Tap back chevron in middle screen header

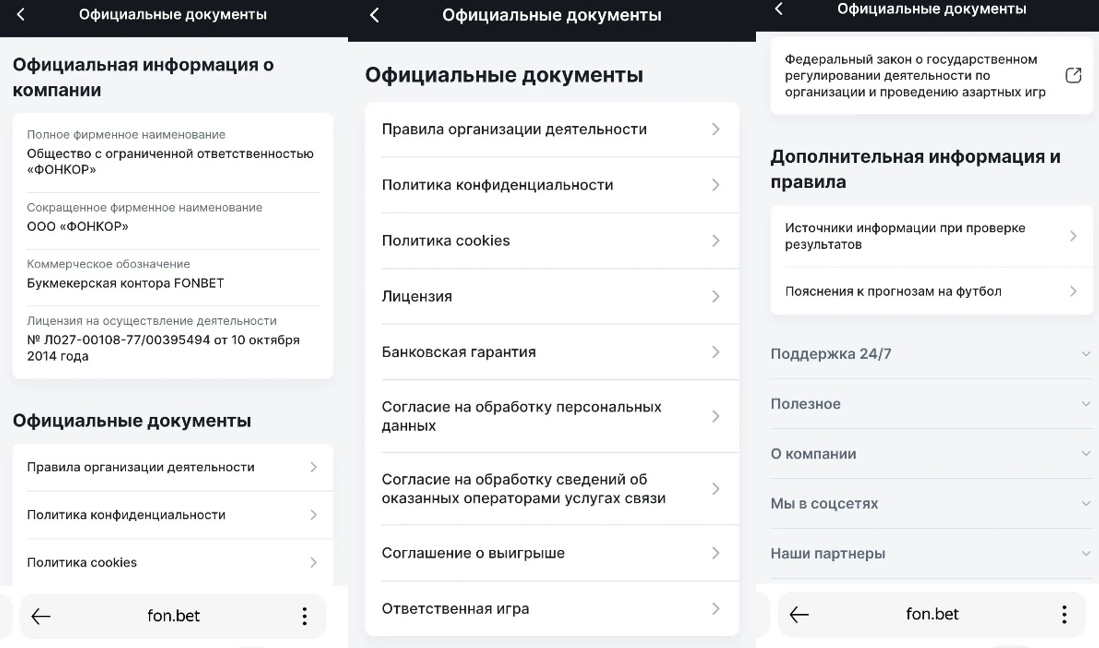click(374, 15)
